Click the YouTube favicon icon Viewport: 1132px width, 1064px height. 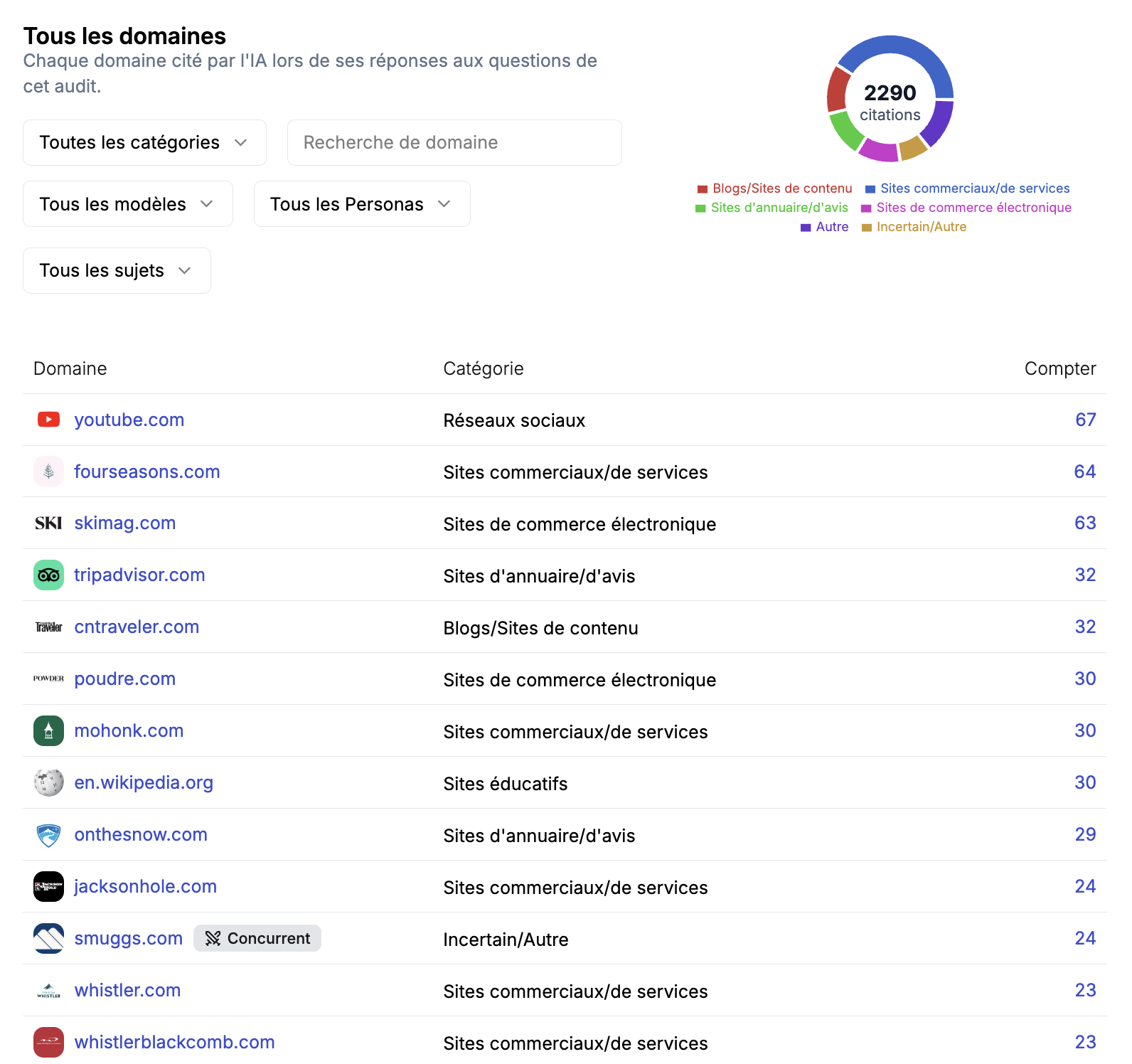[x=48, y=420]
